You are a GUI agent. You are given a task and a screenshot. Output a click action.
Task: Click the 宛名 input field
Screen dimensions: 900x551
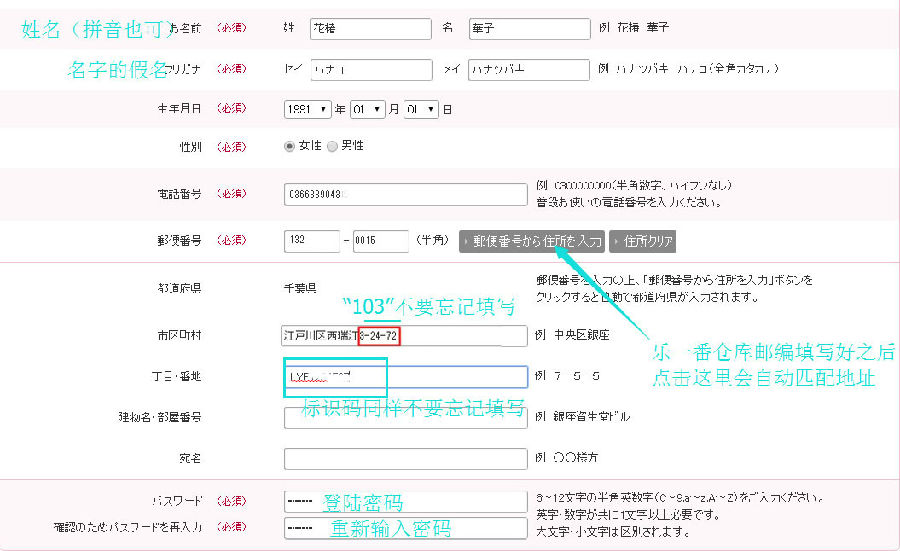click(x=405, y=458)
